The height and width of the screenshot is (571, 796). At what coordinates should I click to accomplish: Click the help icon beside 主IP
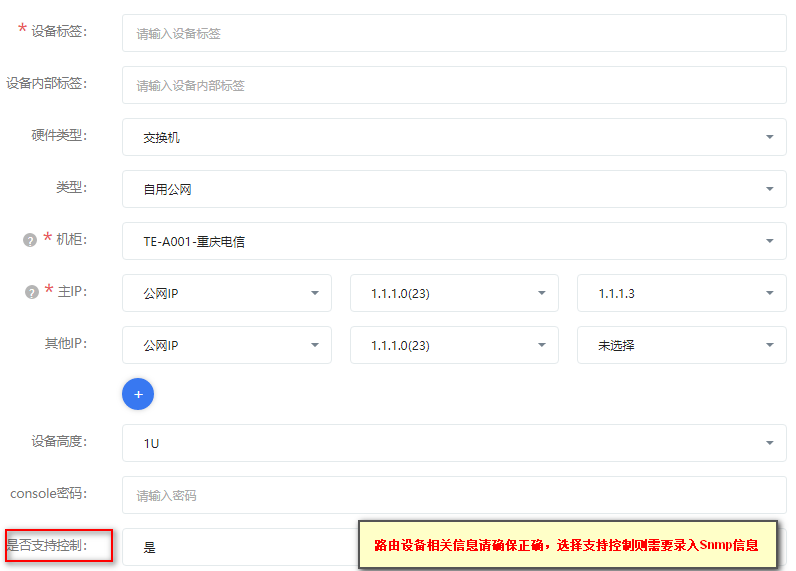[32, 292]
